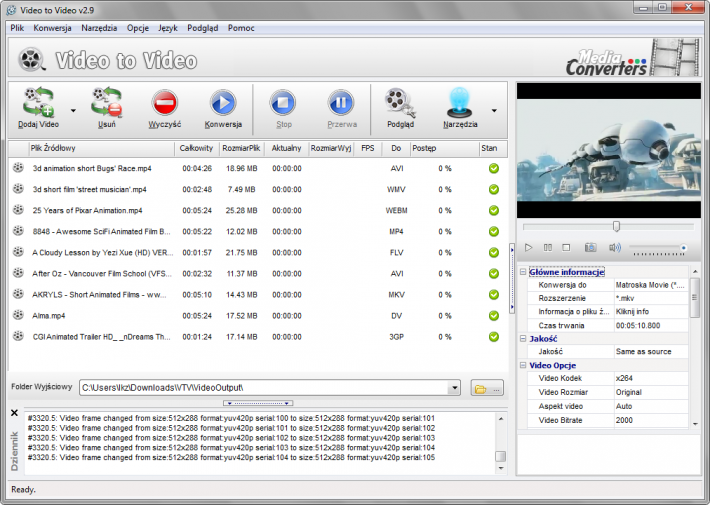The width and height of the screenshot is (710, 505).
Task: Select 3d short film 'street musician'.mp4
Action: [x=257, y=189]
